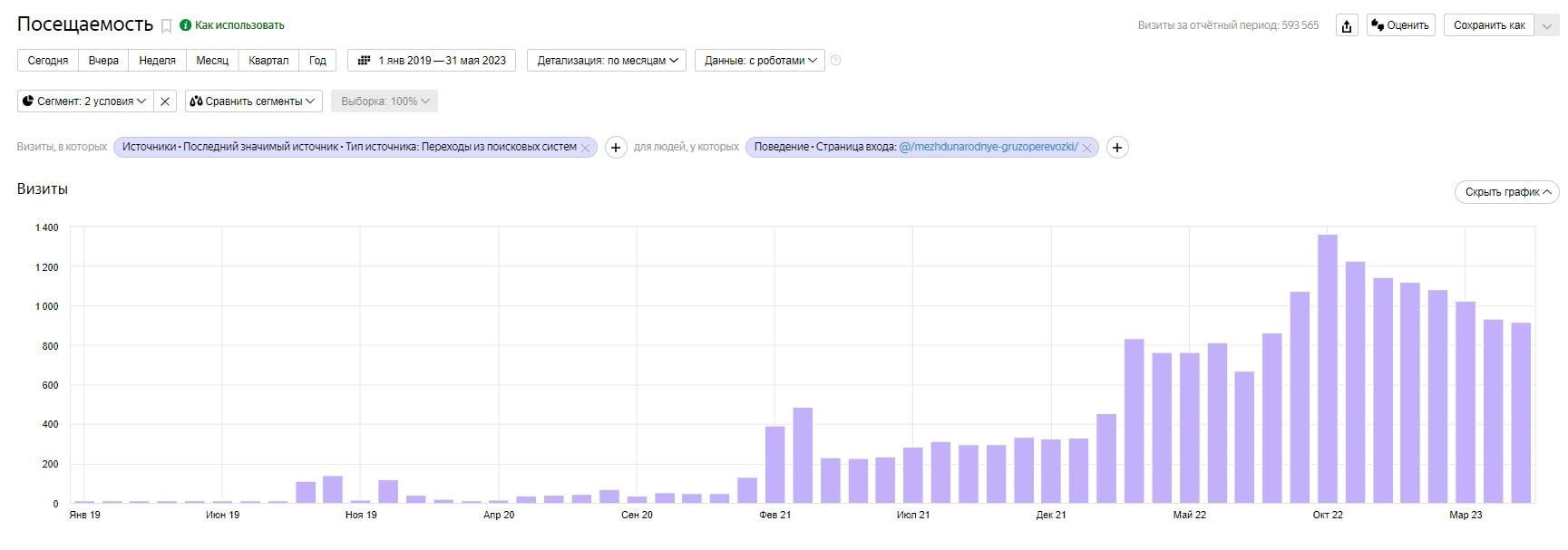This screenshot has width=1568, height=550.
Task: Select the Сегодня period tab
Action: (x=48, y=61)
